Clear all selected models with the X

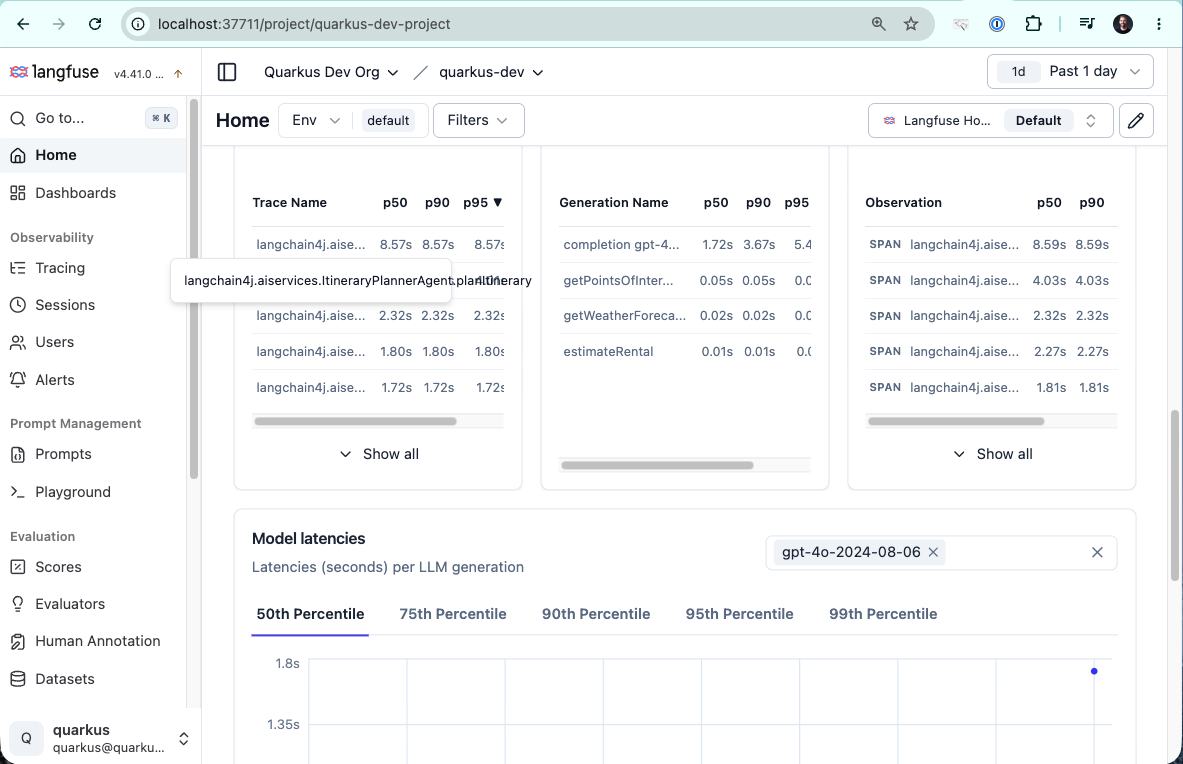coord(1097,553)
